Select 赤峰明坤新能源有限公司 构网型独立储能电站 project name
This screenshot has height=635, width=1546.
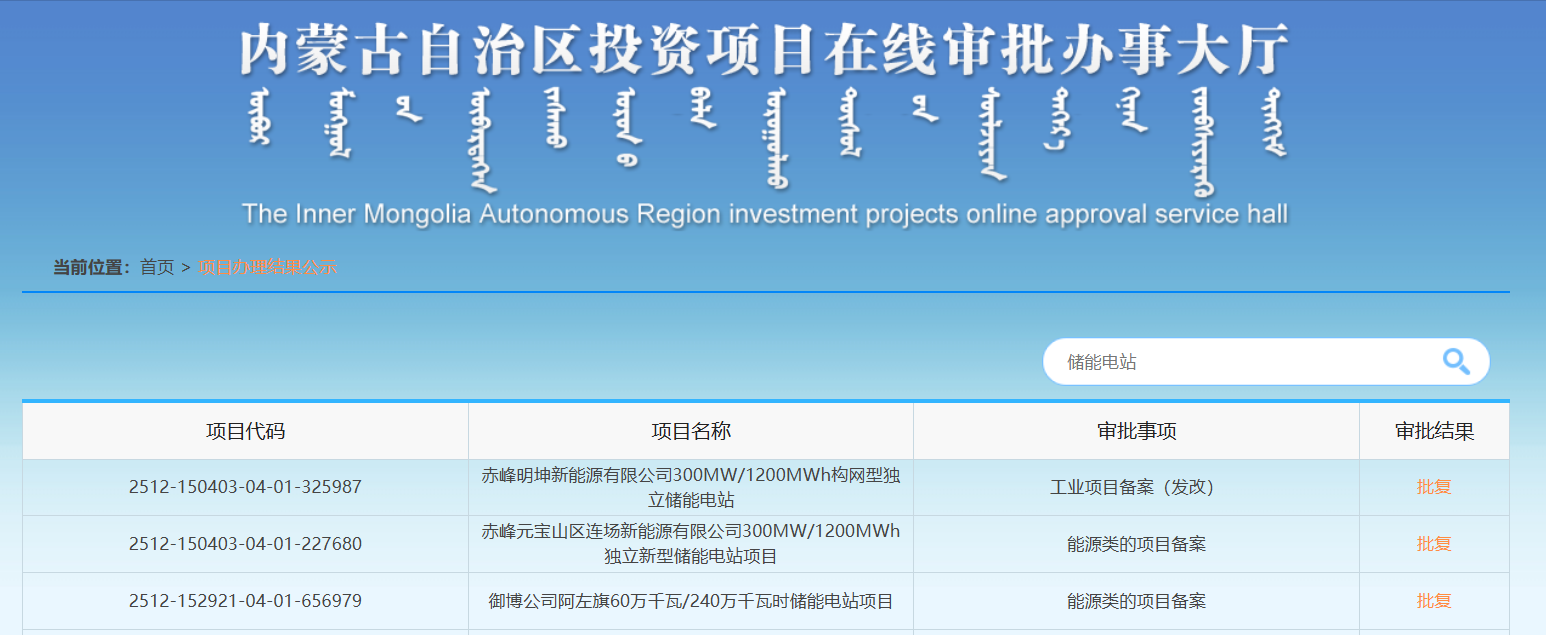tap(691, 487)
